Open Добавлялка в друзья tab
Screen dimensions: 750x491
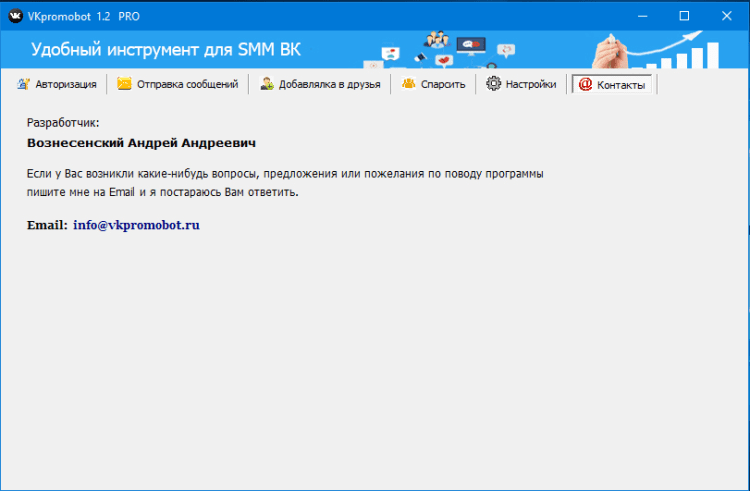320,84
